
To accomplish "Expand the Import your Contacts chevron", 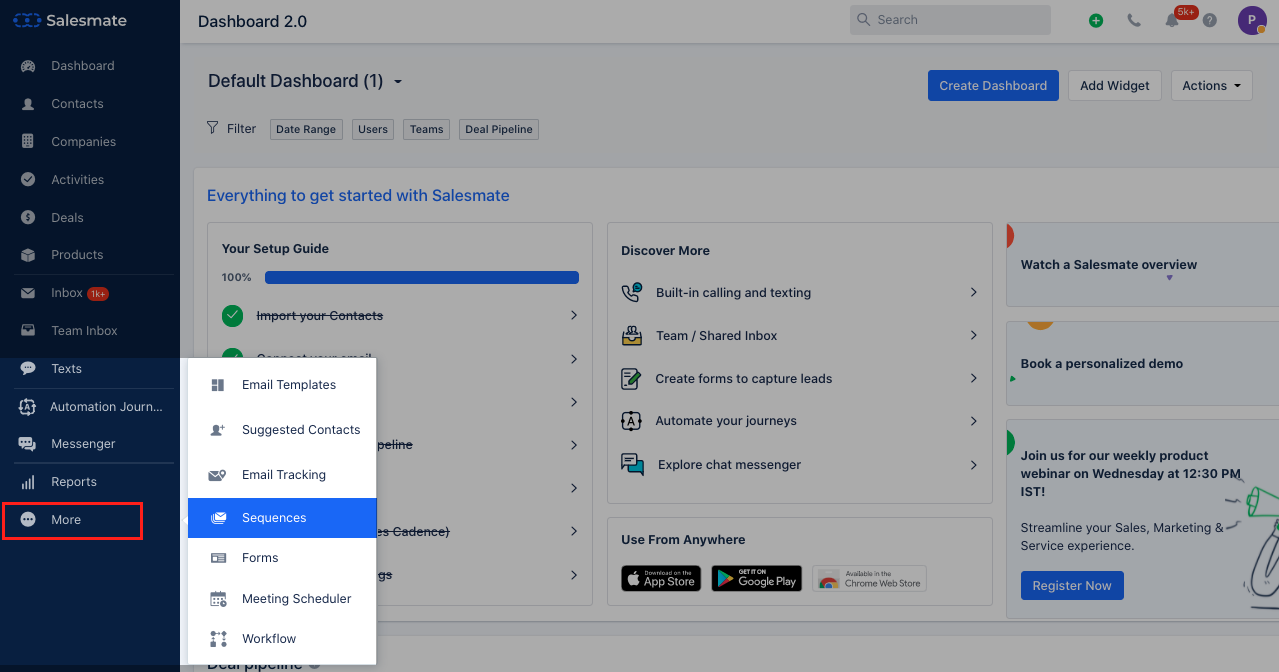I will (574, 316).
